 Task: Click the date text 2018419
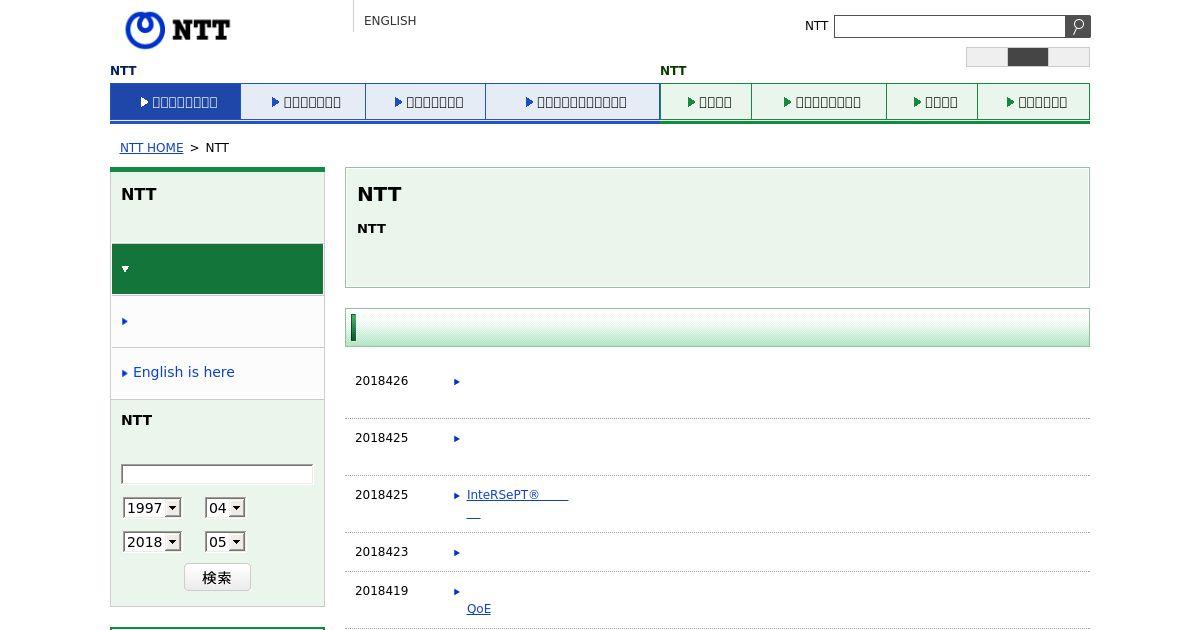pos(382,591)
